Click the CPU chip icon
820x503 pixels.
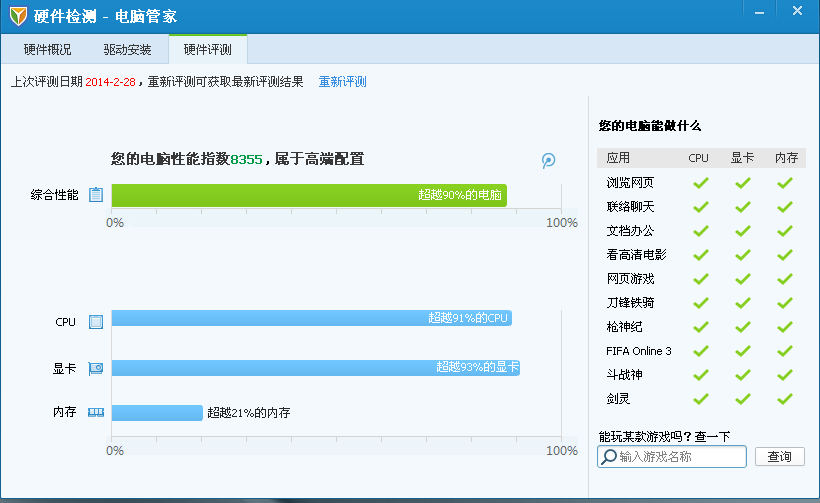[x=96, y=322]
